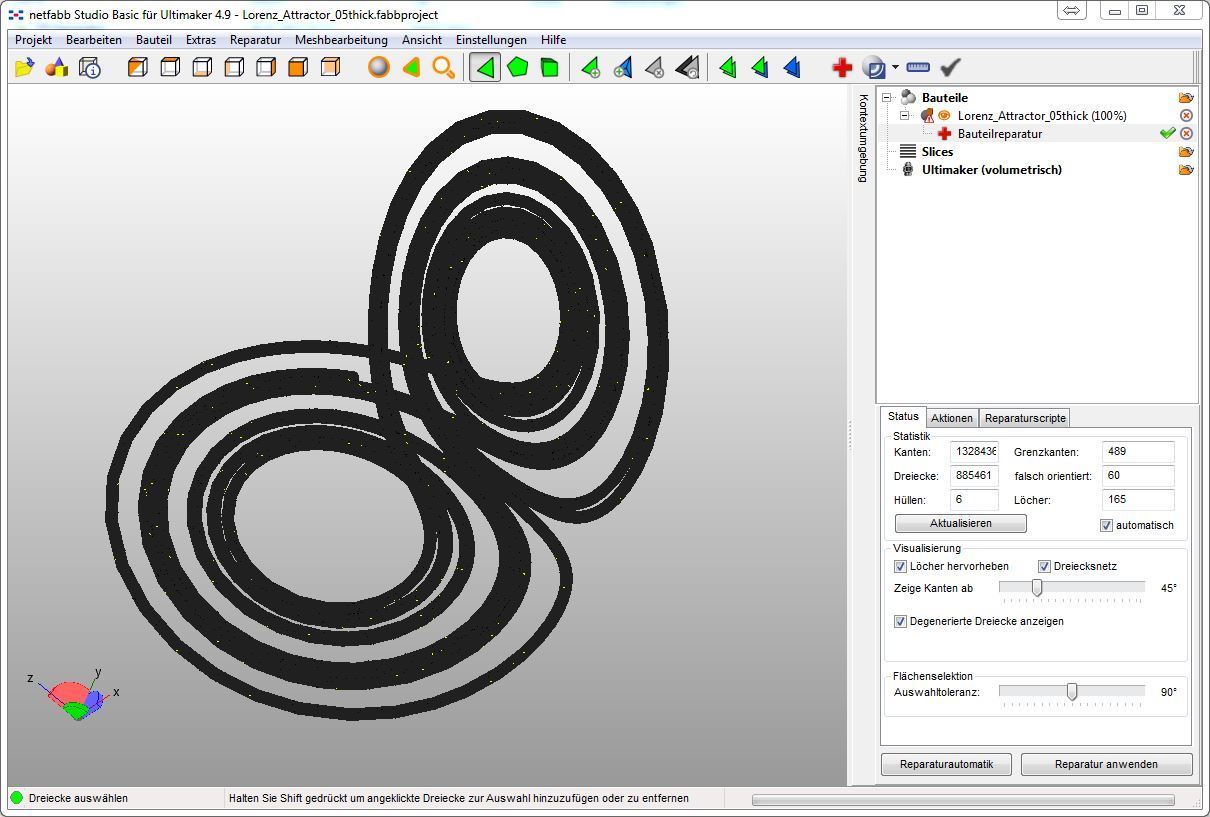Click the red cross repair icon in toolbar

842,68
